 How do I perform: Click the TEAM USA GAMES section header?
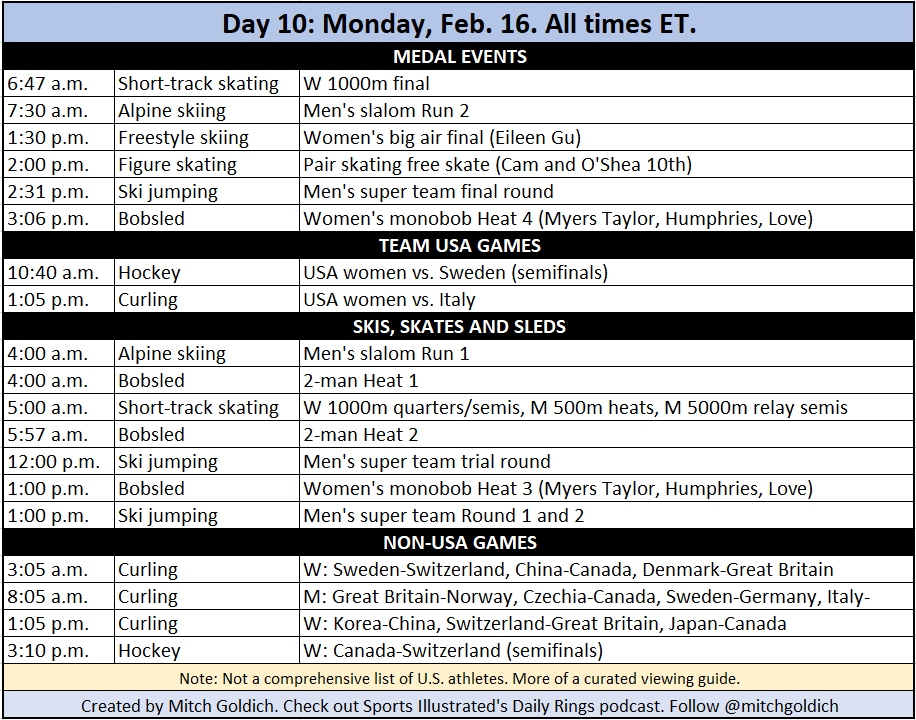[458, 246]
